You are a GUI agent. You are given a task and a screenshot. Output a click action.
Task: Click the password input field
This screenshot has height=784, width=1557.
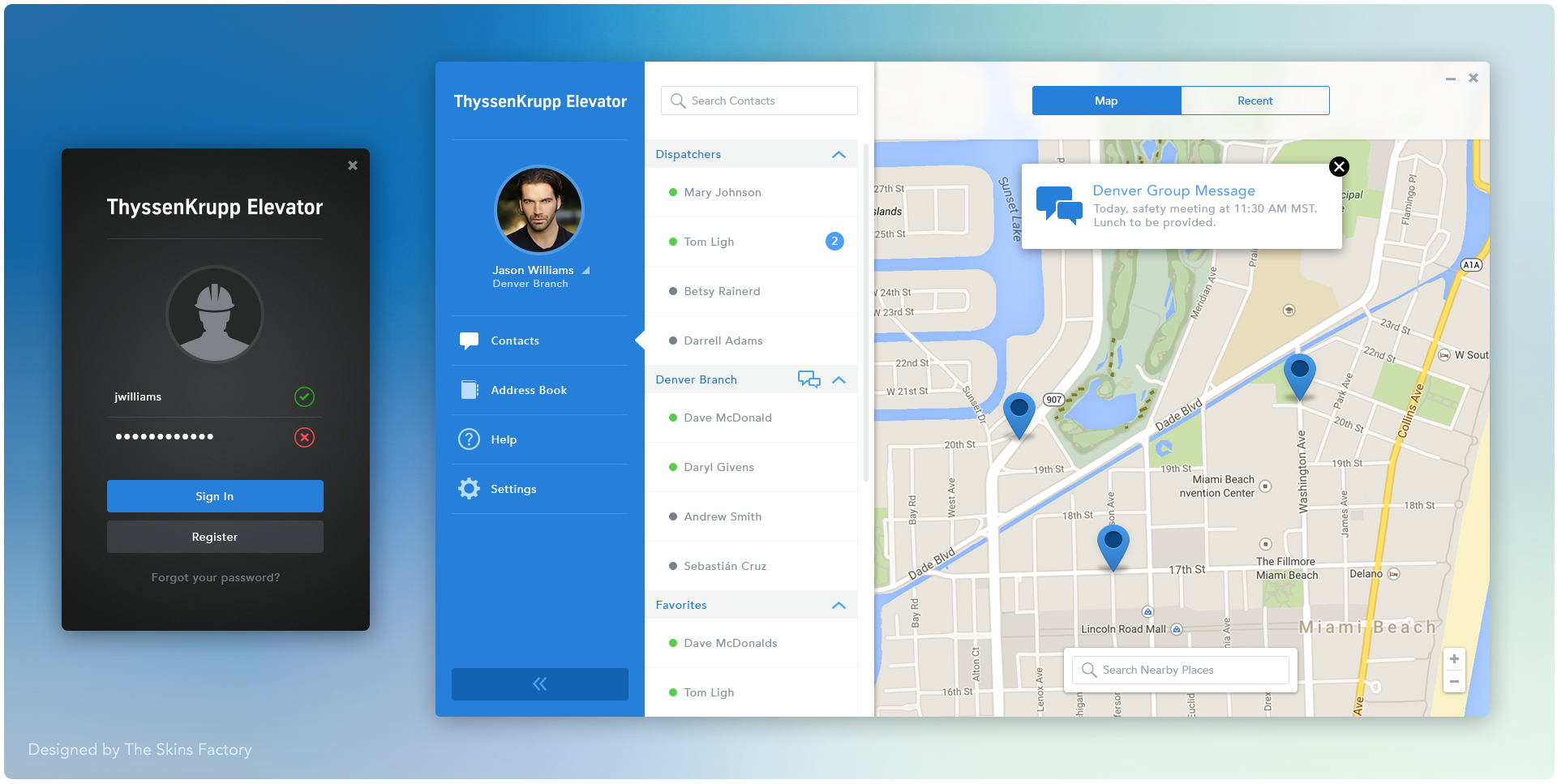[215, 437]
